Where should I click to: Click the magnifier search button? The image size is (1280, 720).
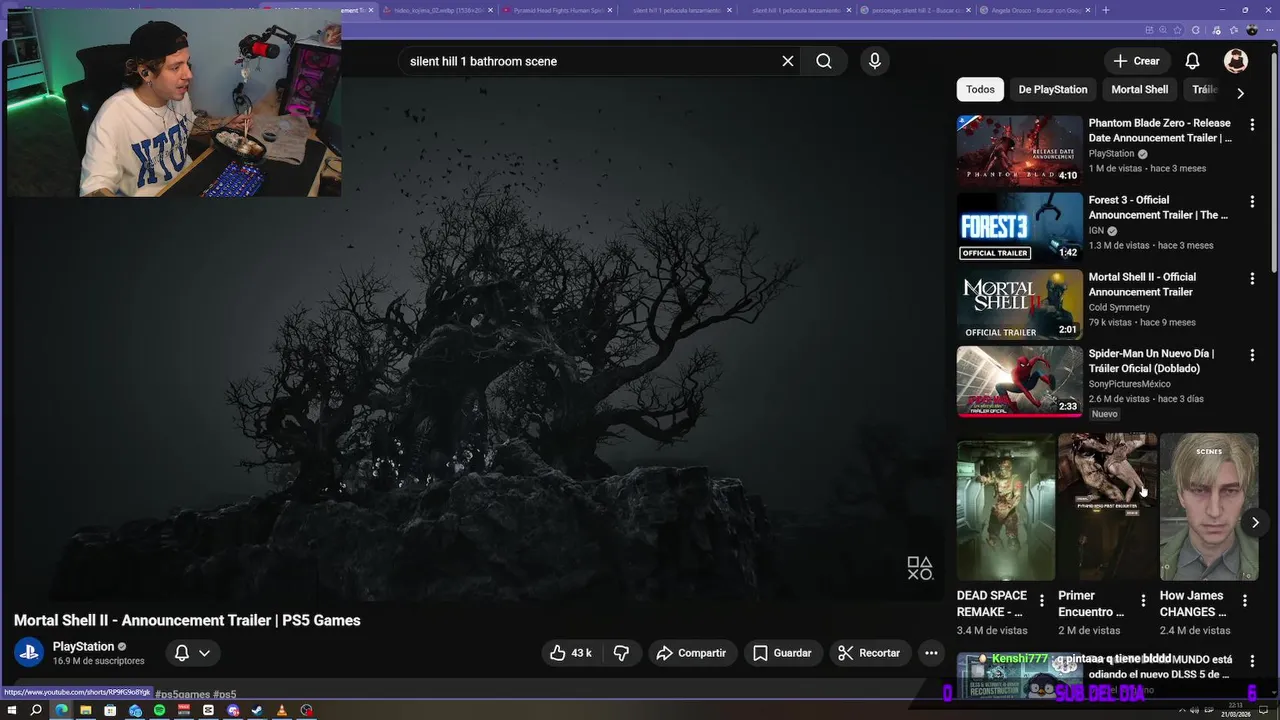tap(824, 61)
